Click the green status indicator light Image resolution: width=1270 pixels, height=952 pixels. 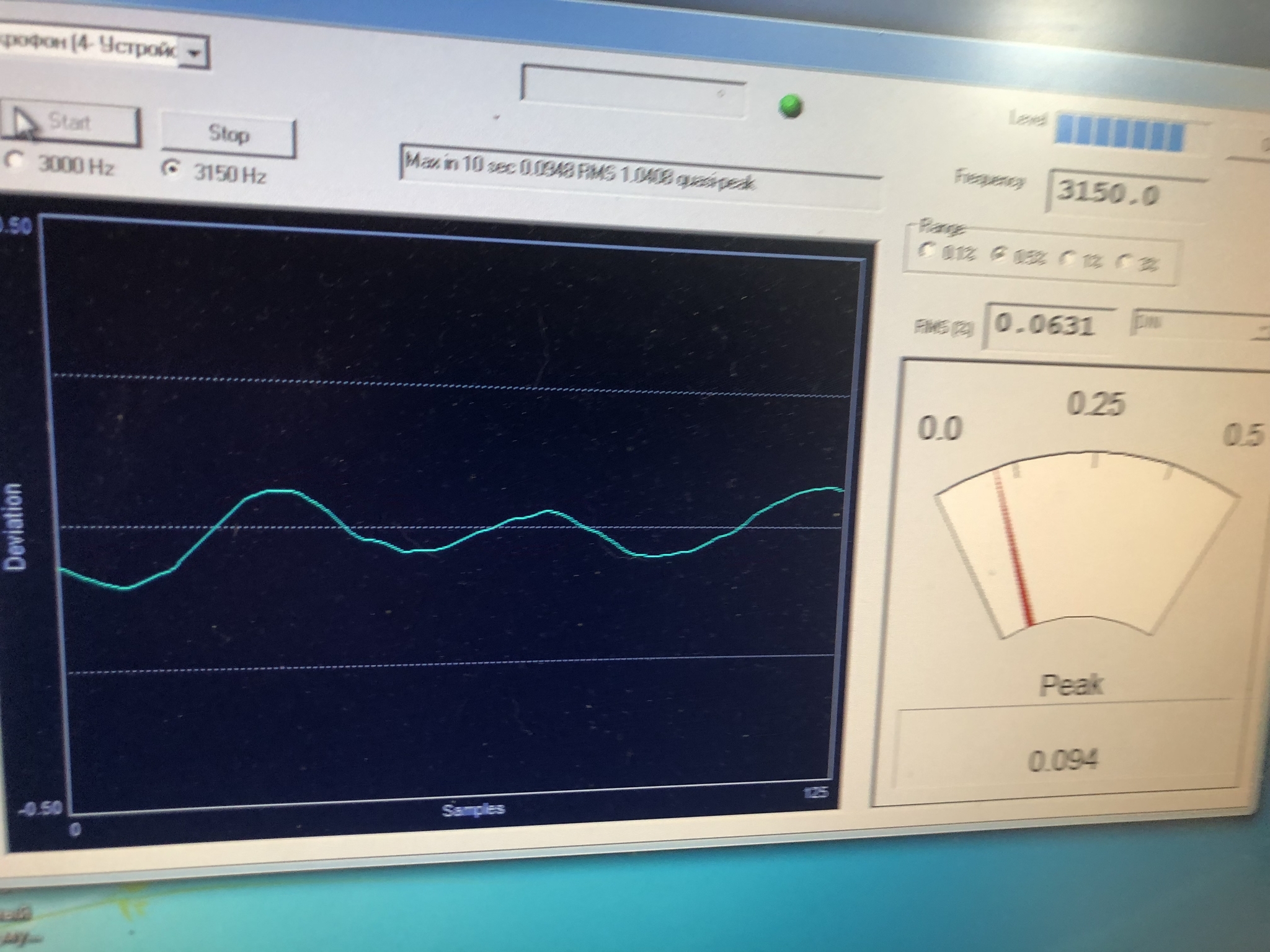(790, 107)
